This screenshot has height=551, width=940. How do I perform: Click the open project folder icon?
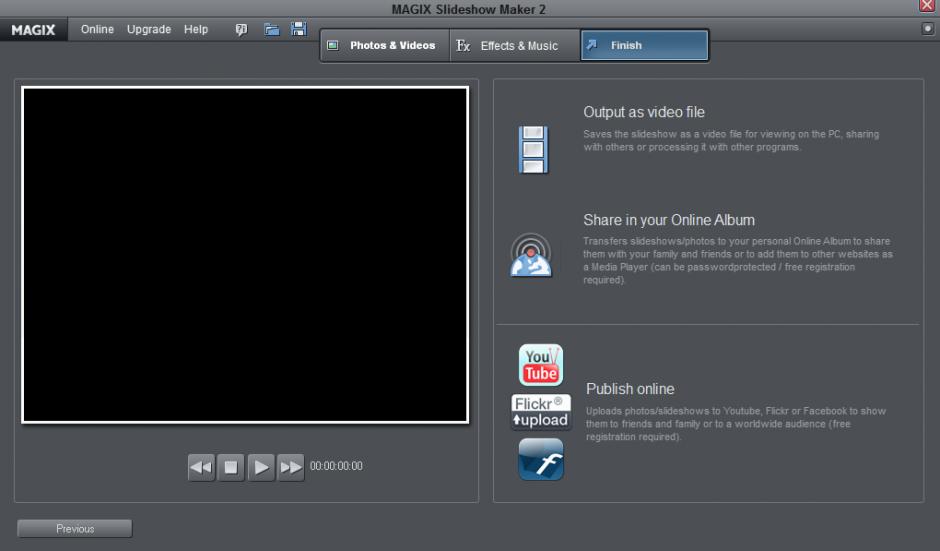click(272, 29)
